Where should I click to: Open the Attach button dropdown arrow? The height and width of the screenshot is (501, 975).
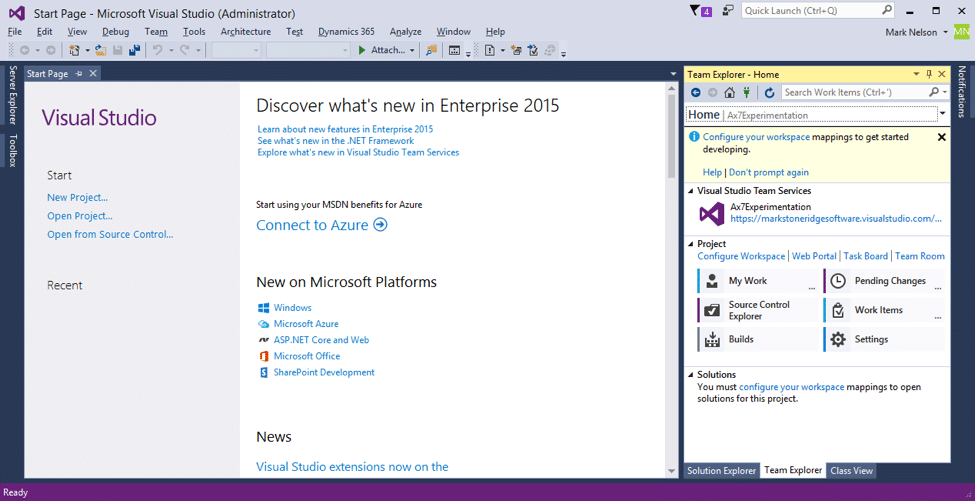[x=412, y=50]
